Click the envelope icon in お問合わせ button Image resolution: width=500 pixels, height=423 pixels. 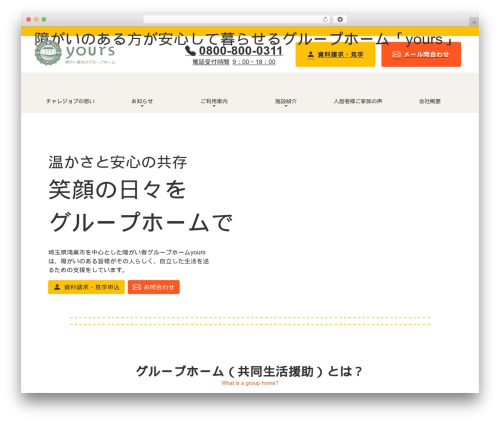point(137,287)
